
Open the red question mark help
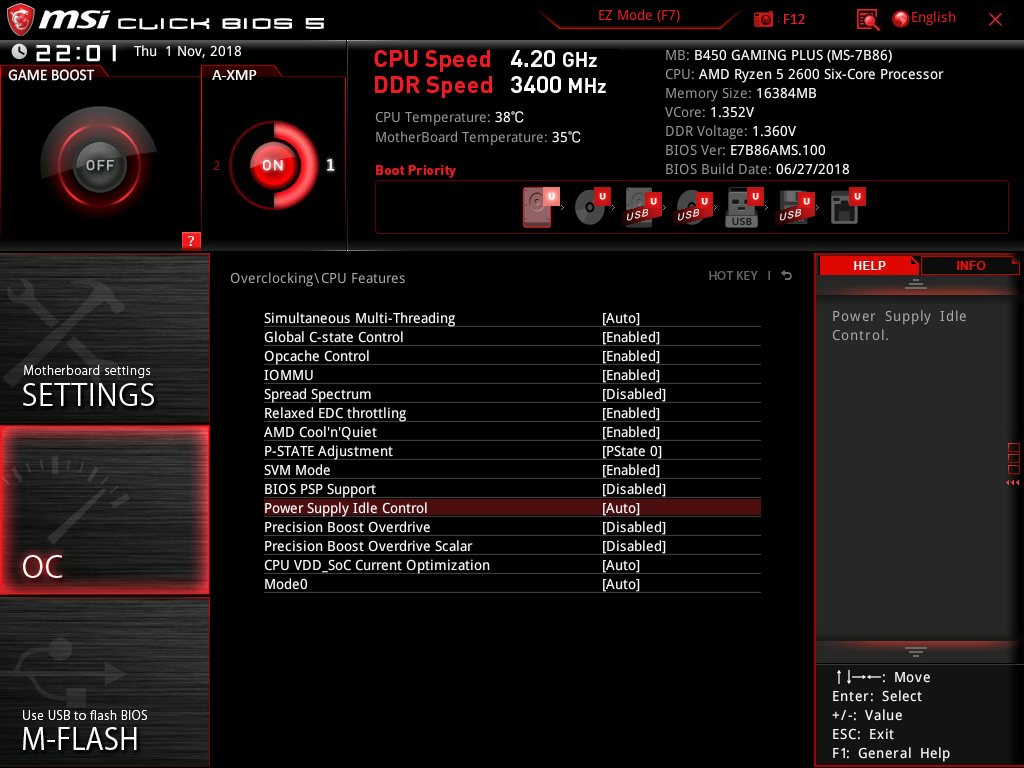tap(191, 240)
